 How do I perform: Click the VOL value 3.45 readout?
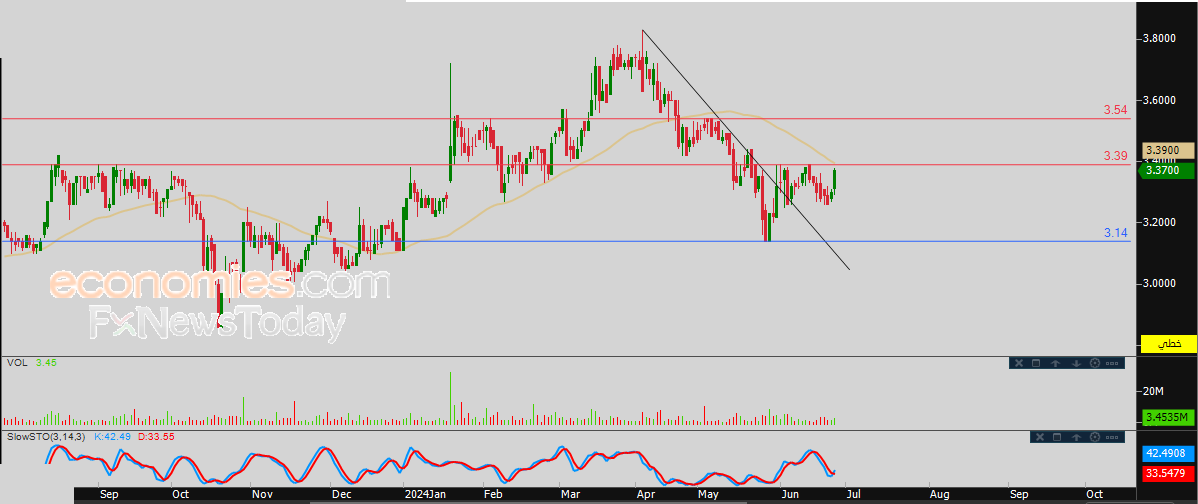tap(46, 363)
